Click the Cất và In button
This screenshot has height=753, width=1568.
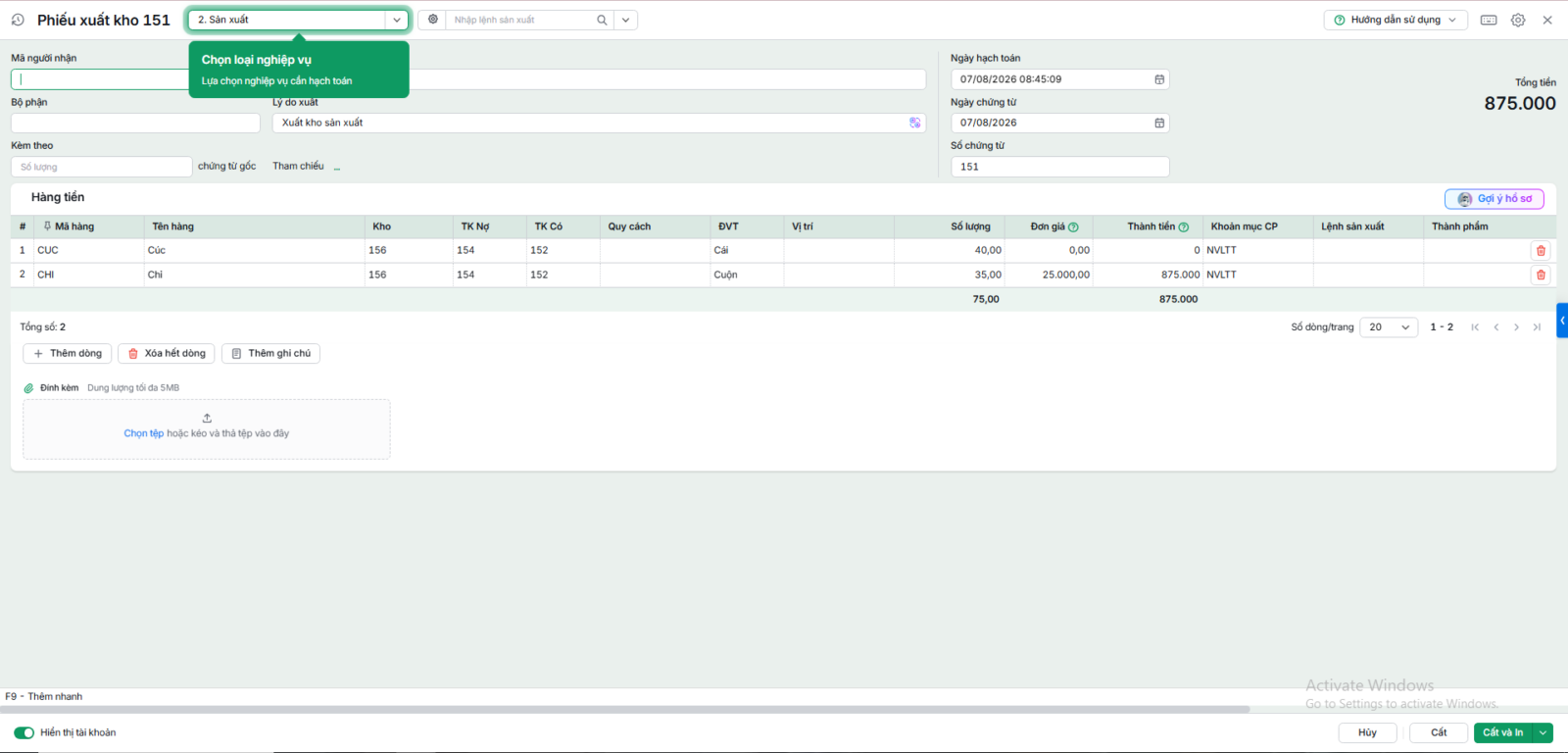pos(1503,732)
